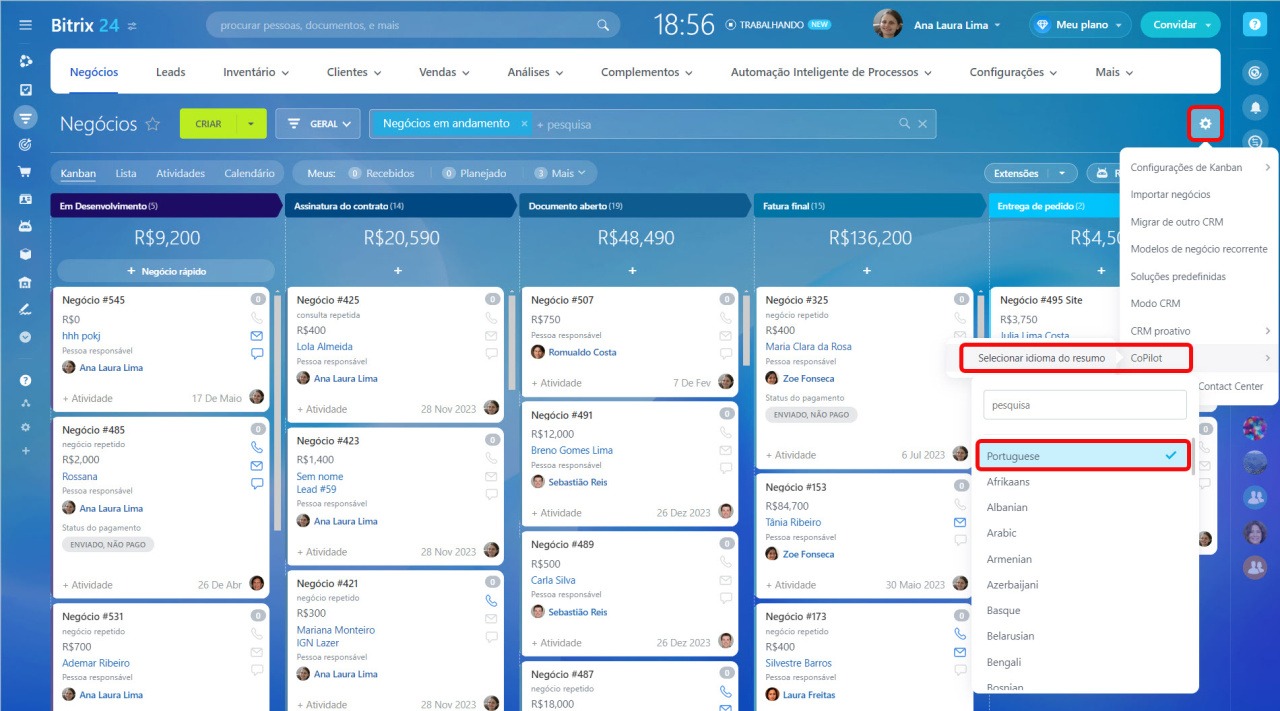Viewport: 1280px width, 711px height.
Task: Expand the Vendas menu
Action: 443,72
